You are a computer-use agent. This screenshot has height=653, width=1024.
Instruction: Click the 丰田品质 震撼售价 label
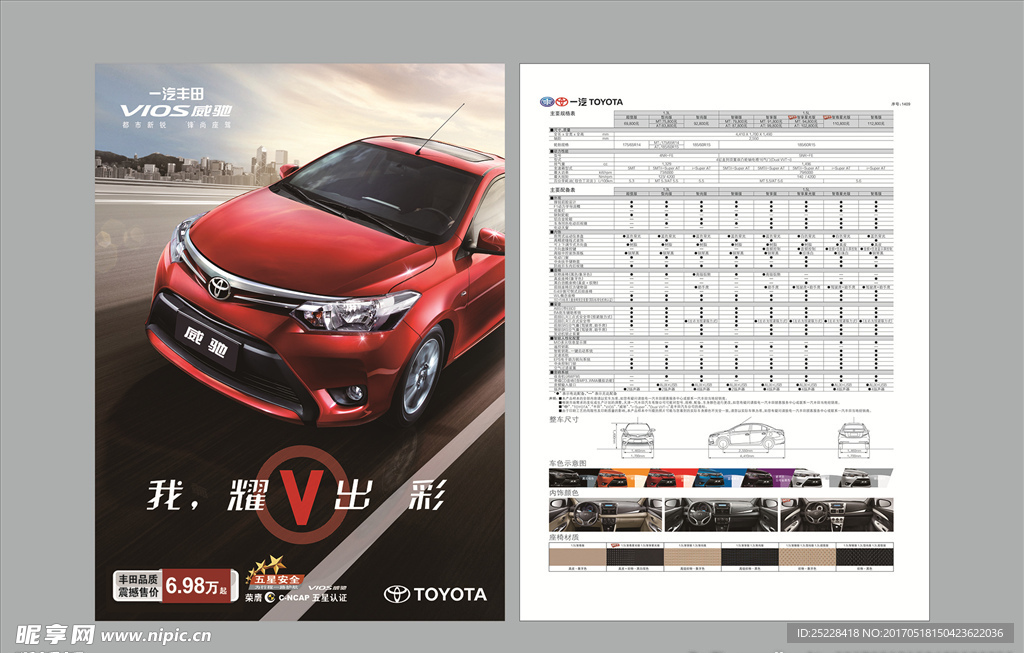point(138,586)
